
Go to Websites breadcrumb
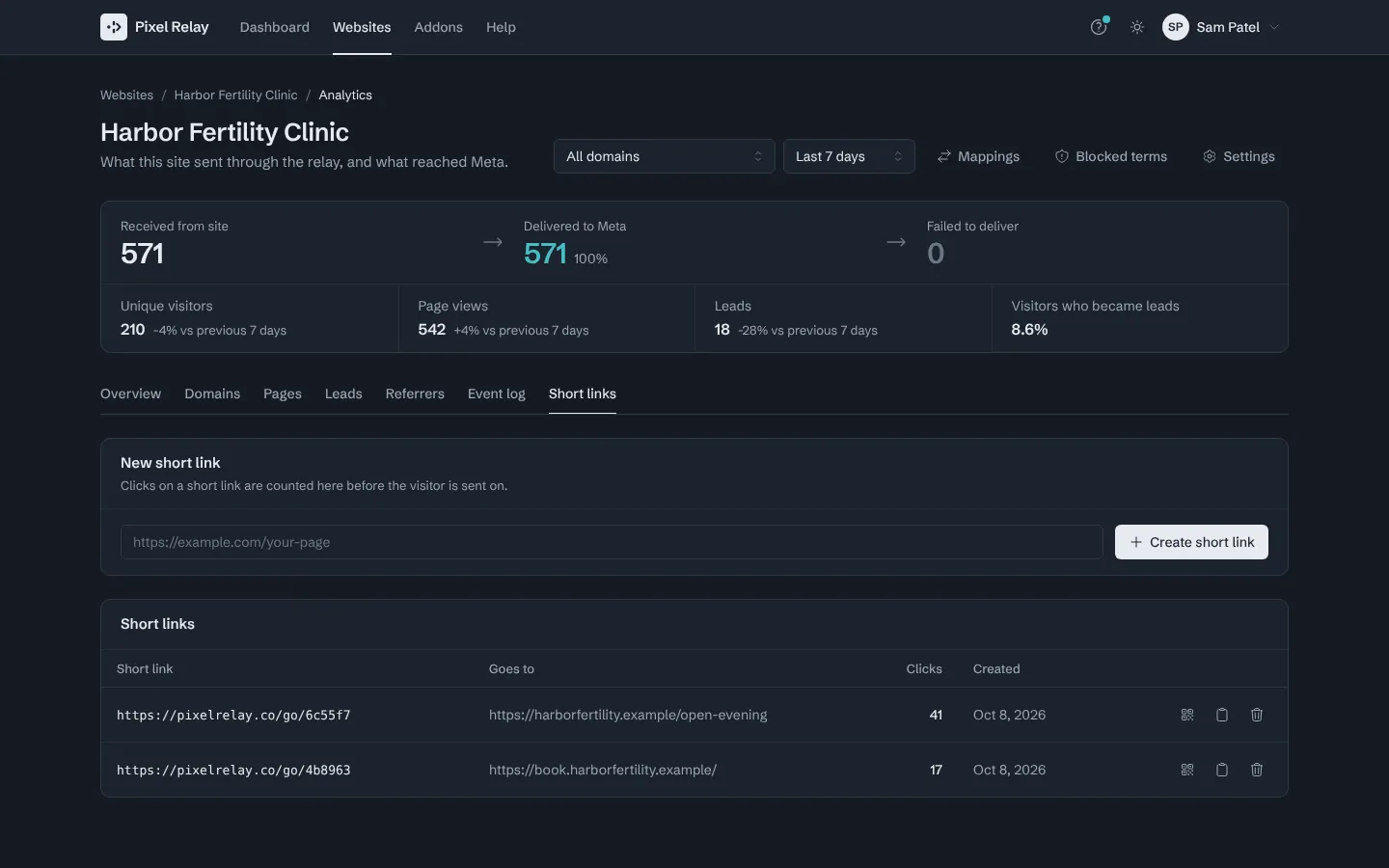click(126, 95)
